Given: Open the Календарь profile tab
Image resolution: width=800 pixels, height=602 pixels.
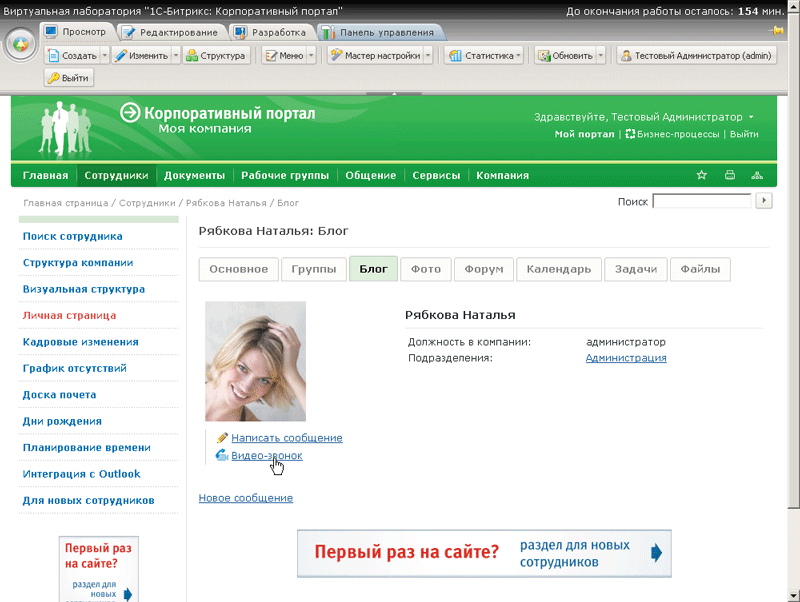Looking at the screenshot, I should 559,269.
